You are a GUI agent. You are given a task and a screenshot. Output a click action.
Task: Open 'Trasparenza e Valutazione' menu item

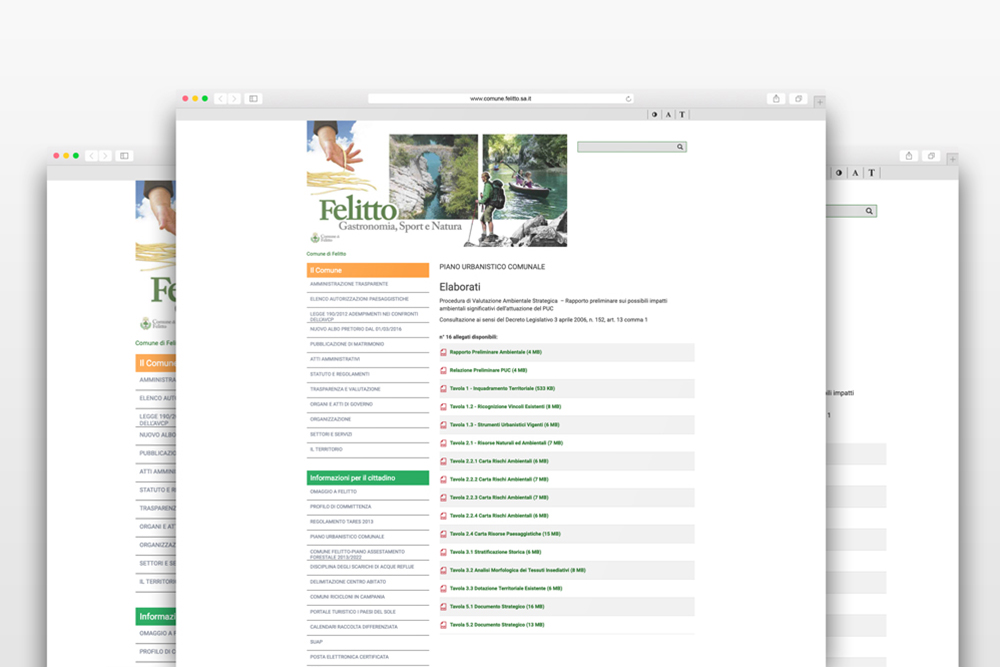tap(345, 389)
